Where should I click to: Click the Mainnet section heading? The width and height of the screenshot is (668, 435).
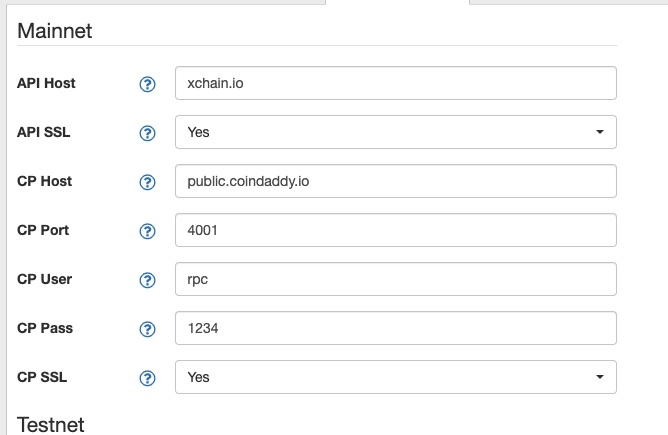click(x=55, y=31)
